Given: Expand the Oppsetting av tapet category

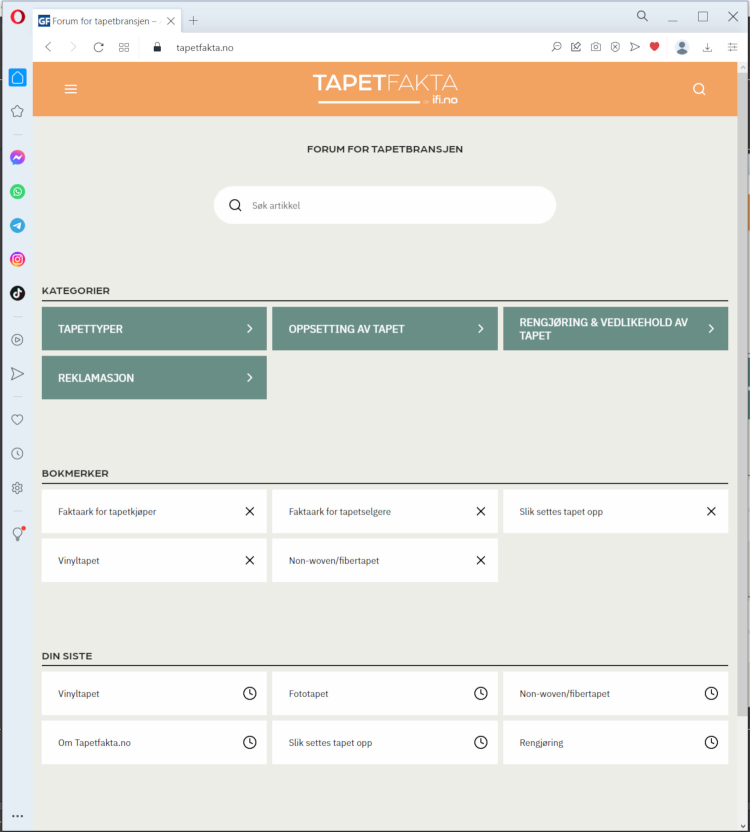Looking at the screenshot, I should [384, 329].
